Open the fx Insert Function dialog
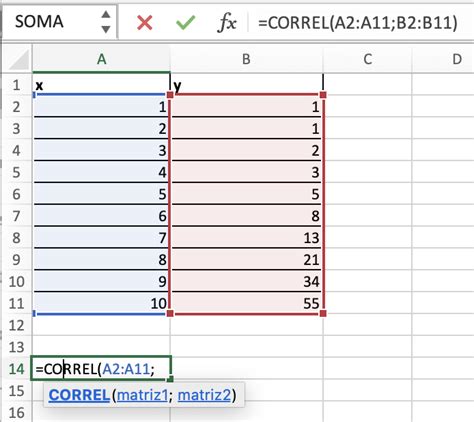 tap(227, 23)
